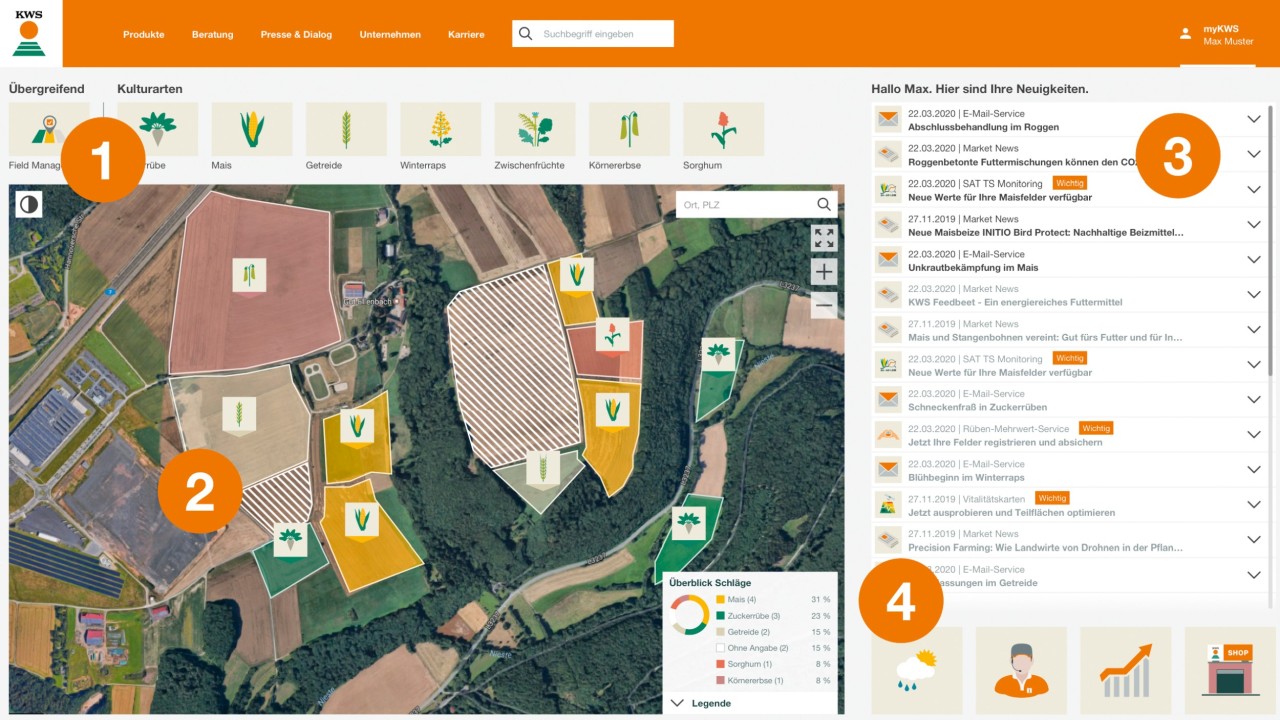The height and width of the screenshot is (720, 1280).
Task: Zoom in on the map with plus button
Action: pyautogui.click(x=824, y=272)
